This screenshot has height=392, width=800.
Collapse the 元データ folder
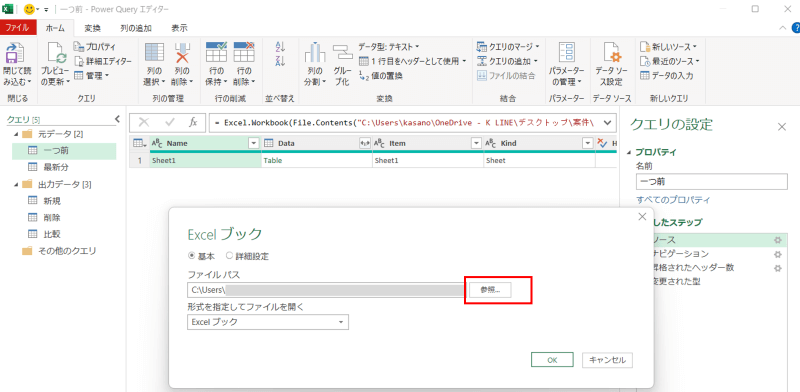pos(15,134)
